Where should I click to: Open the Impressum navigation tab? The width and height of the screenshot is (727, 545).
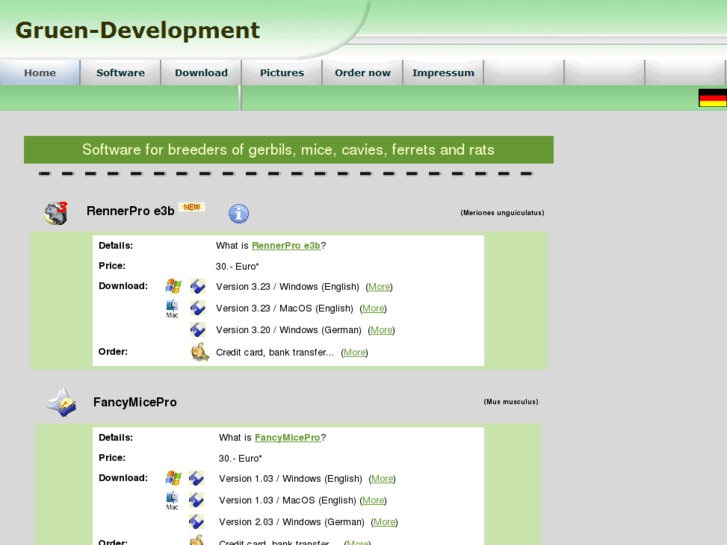[443, 72]
